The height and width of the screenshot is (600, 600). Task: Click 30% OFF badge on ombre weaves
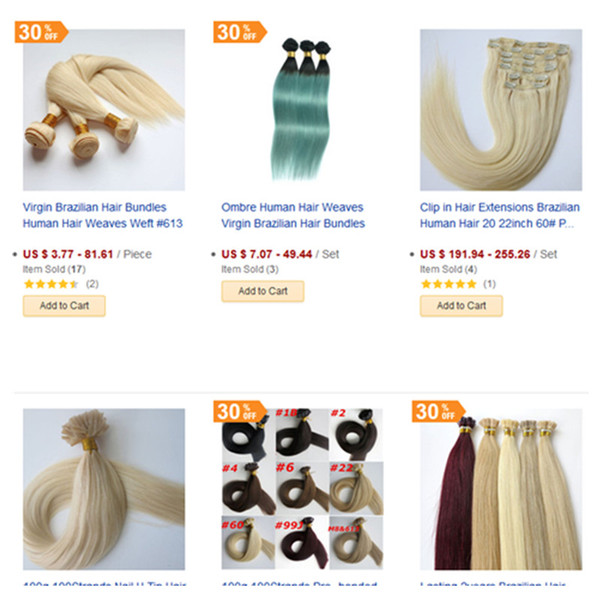[x=240, y=32]
